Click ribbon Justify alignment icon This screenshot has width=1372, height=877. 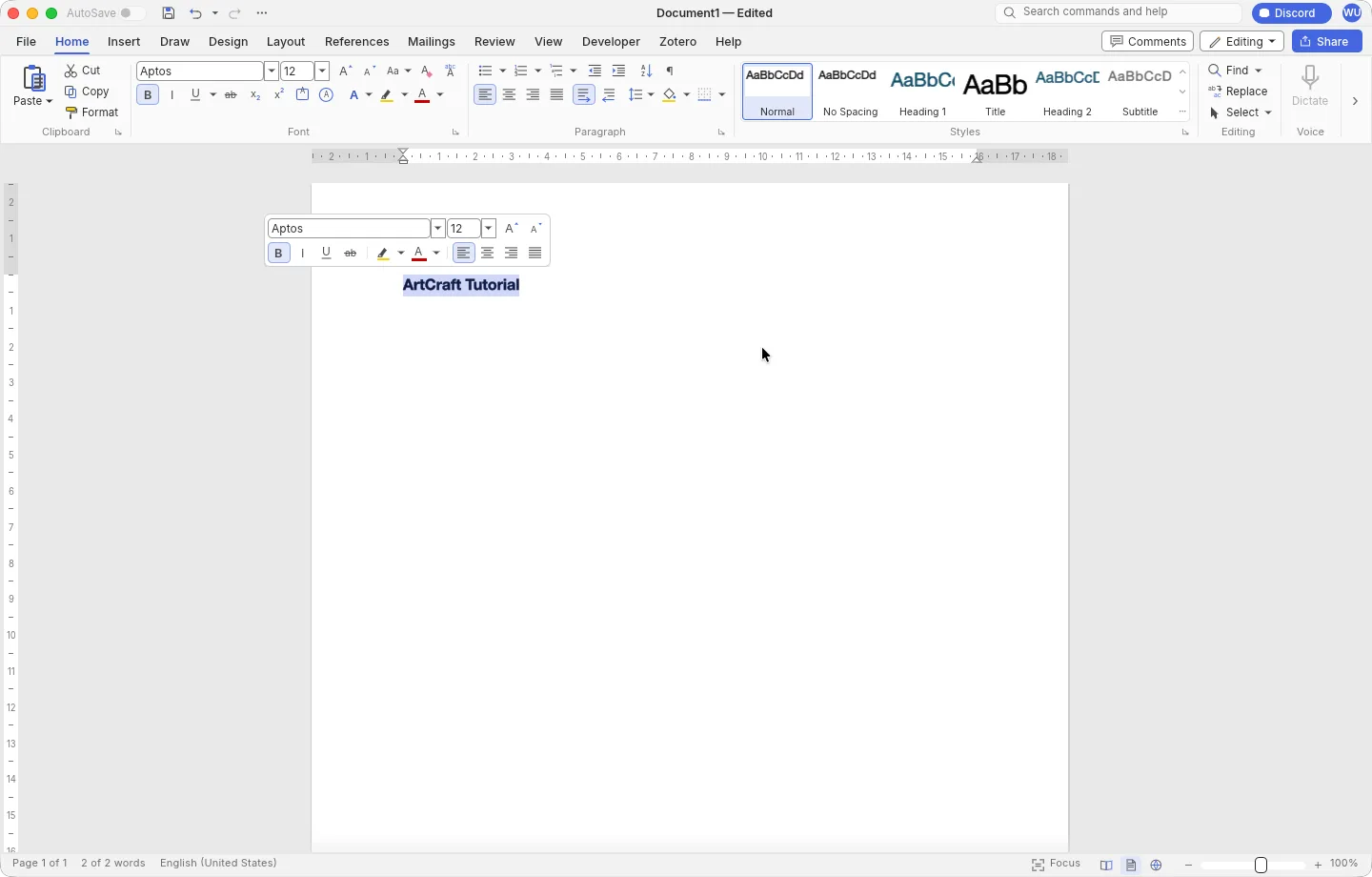557,94
